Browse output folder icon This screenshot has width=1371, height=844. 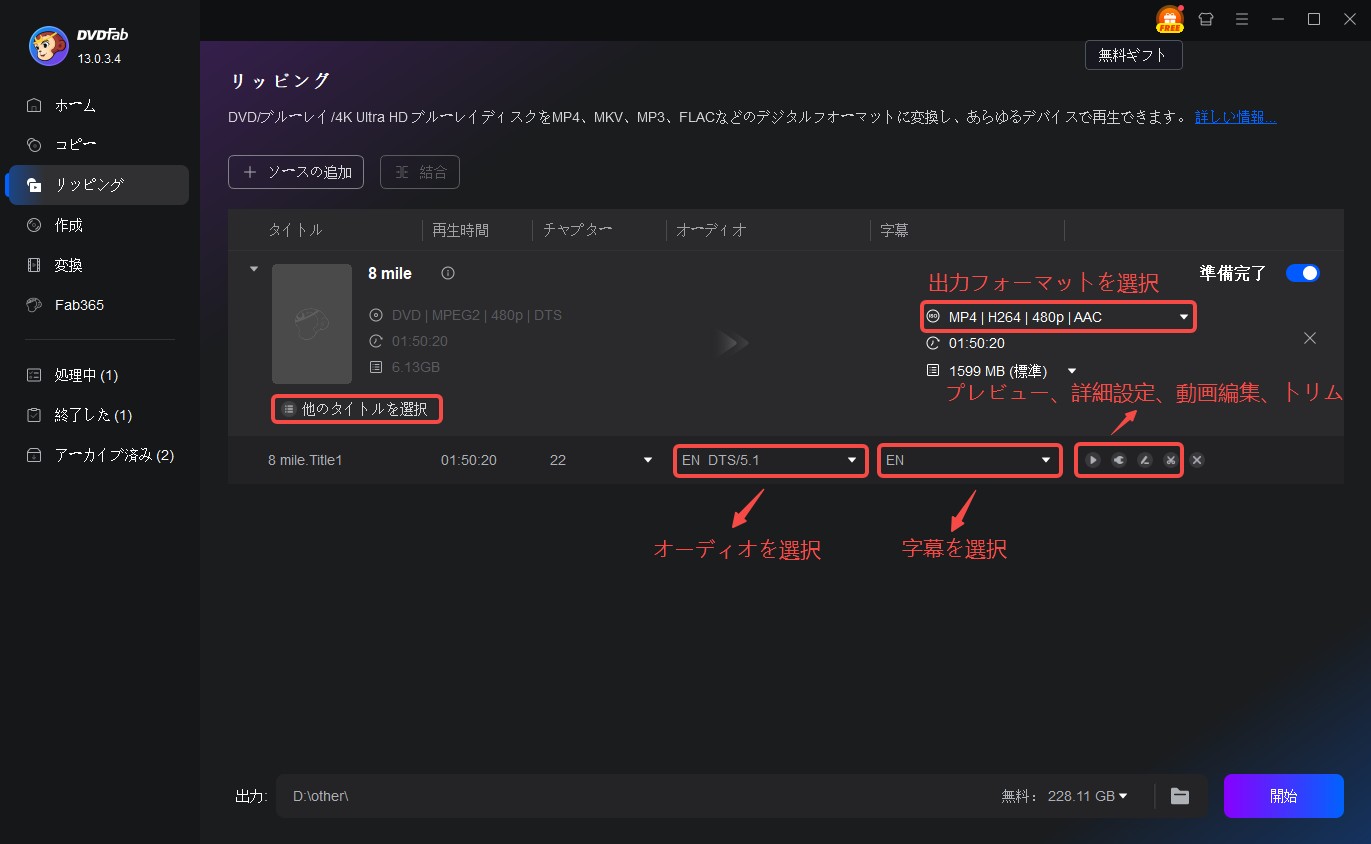(x=1180, y=796)
